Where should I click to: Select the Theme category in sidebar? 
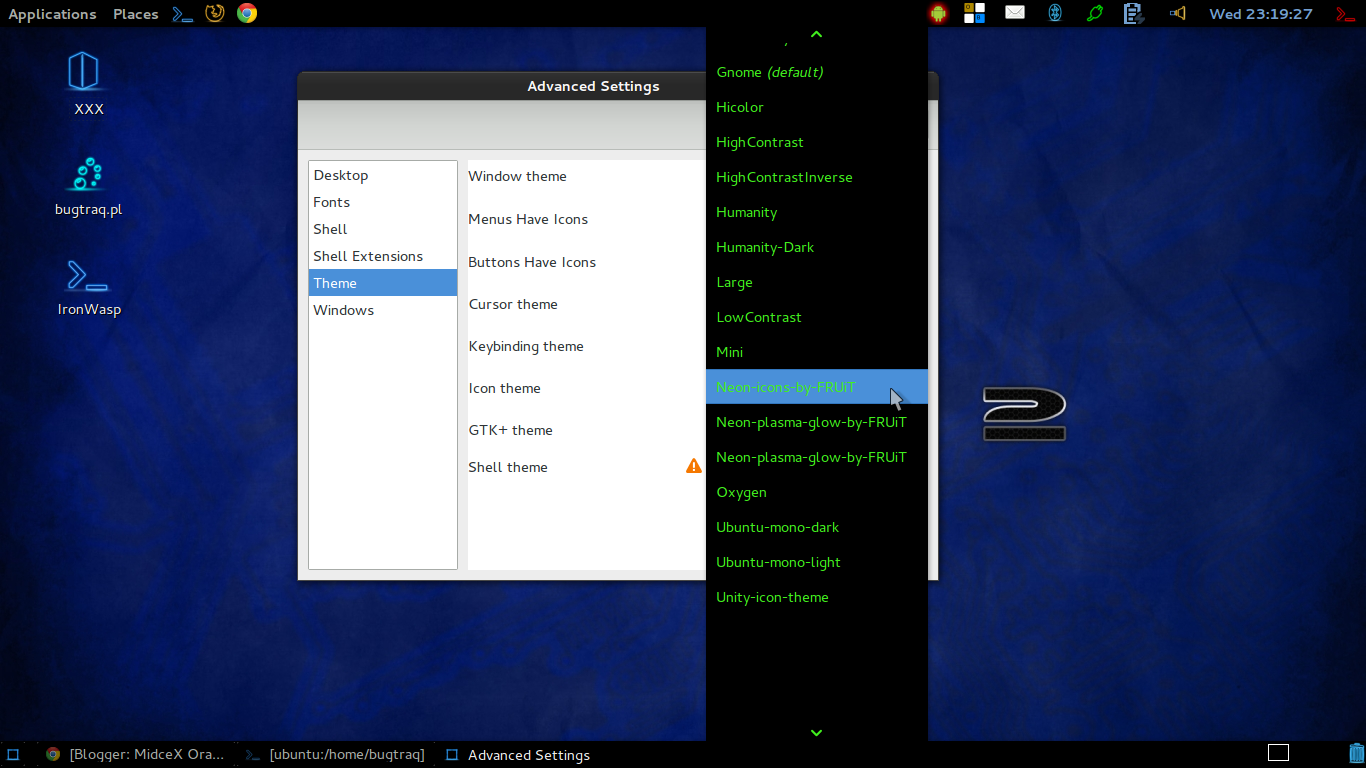point(383,283)
